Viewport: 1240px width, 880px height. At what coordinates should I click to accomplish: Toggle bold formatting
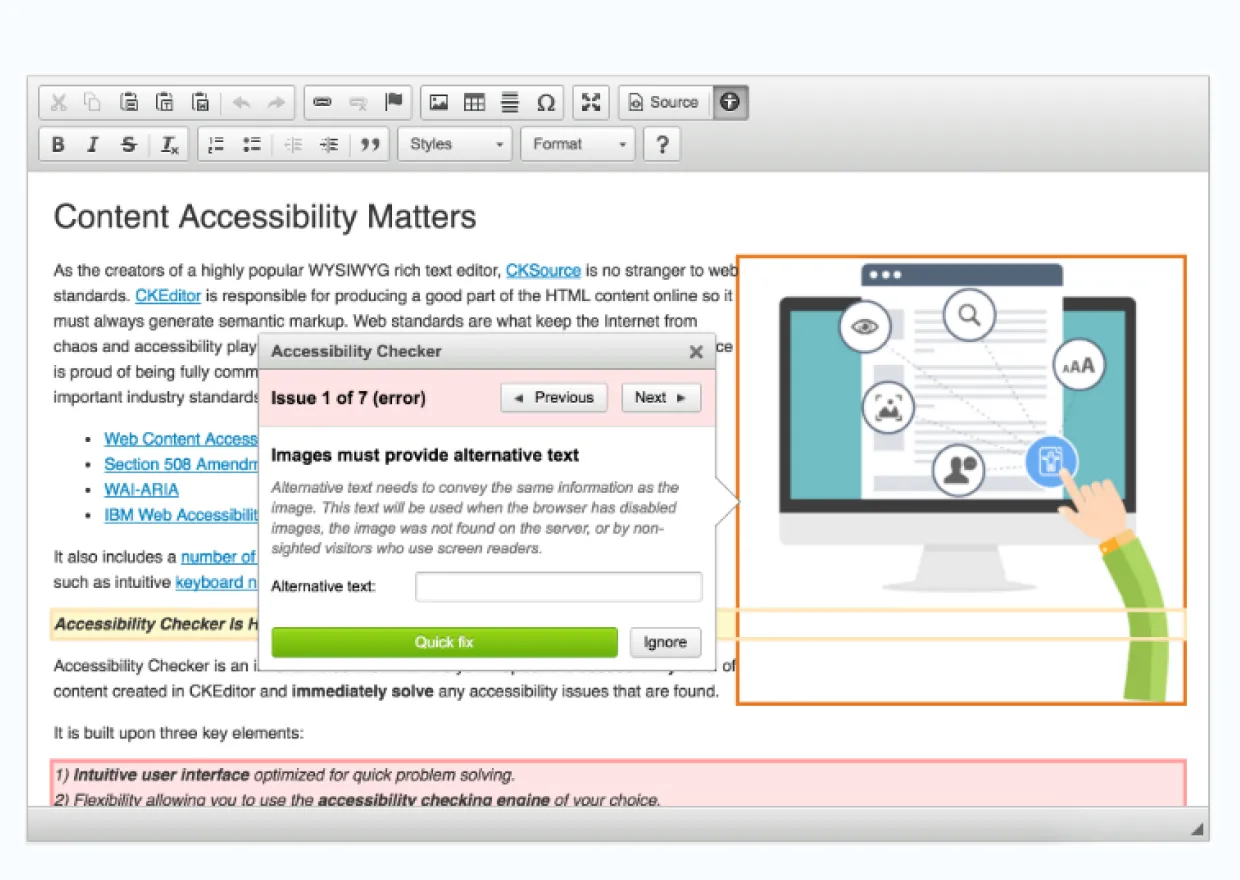58,145
